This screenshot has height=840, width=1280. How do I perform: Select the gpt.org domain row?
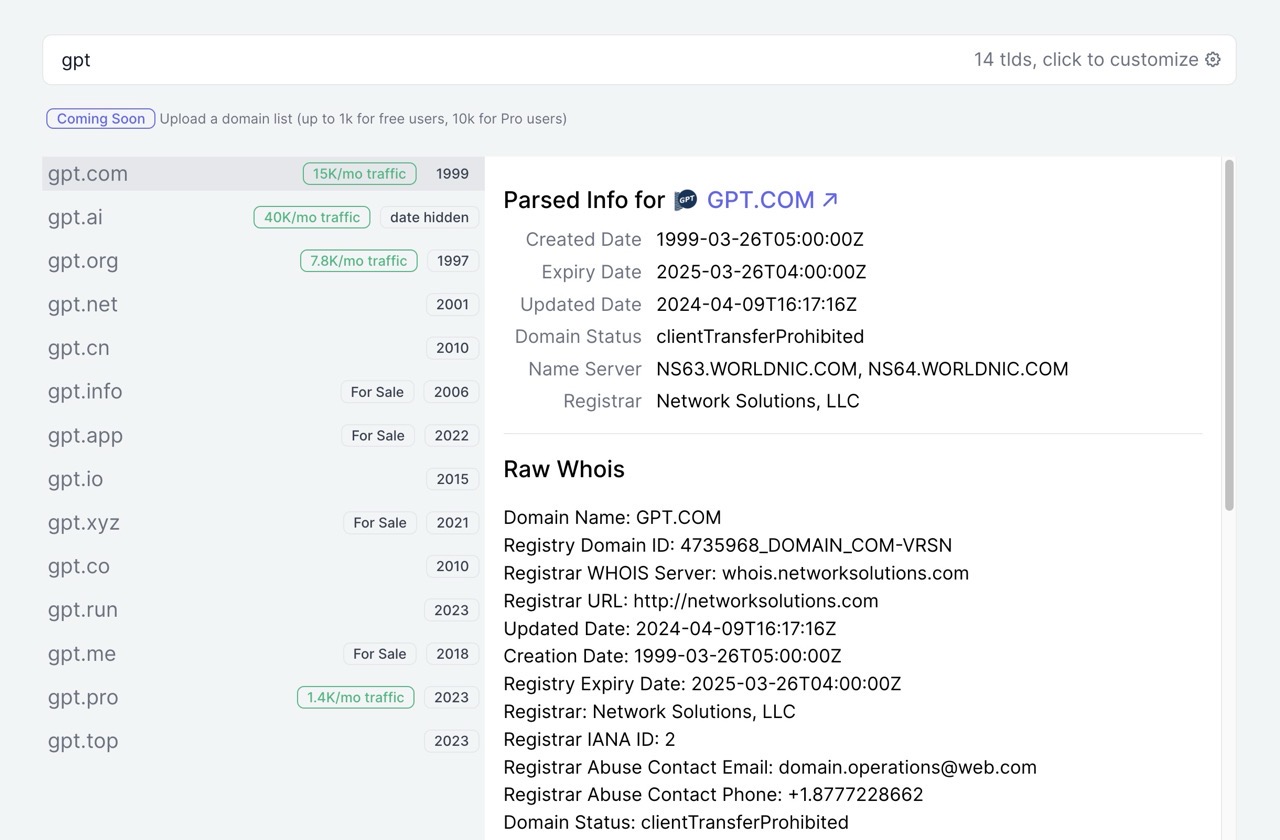(263, 261)
